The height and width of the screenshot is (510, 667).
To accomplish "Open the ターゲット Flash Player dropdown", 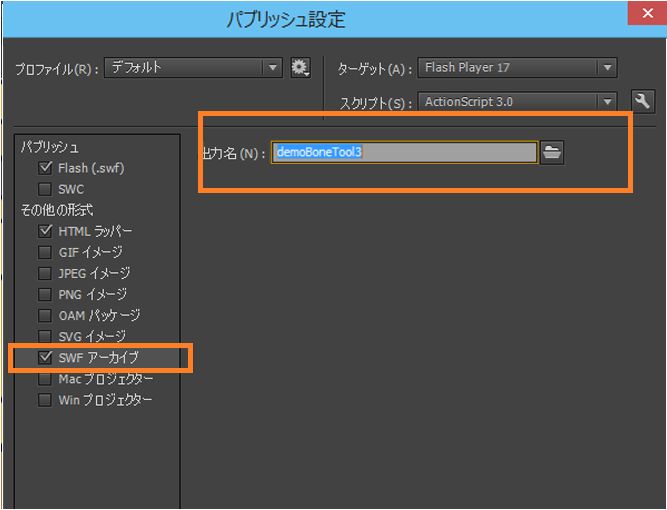I will coord(517,68).
